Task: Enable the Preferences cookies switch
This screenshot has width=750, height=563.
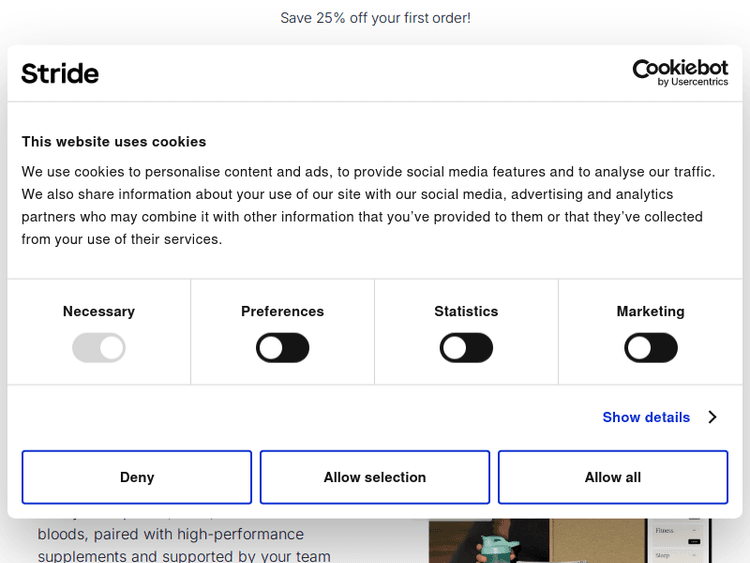Action: tap(282, 348)
